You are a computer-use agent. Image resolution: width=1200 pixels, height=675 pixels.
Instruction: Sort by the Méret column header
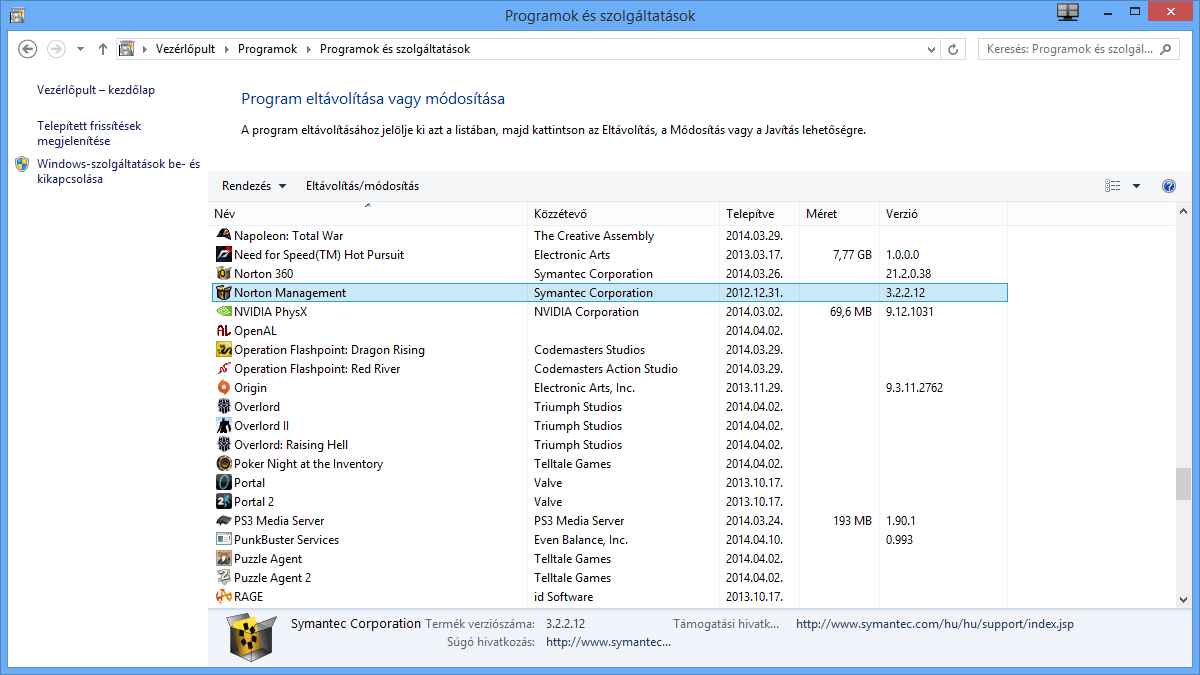[840, 214]
